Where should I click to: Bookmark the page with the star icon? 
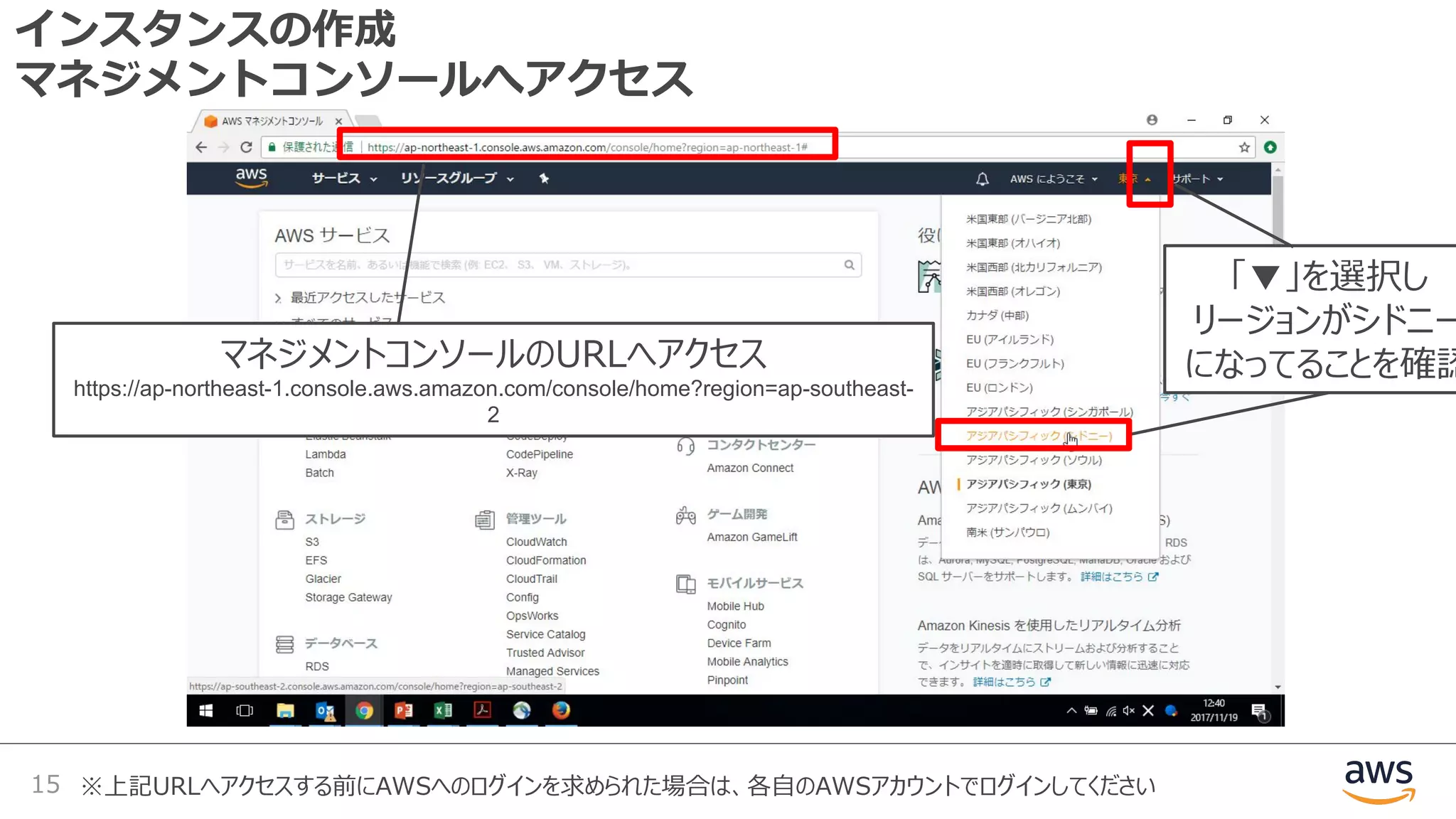click(x=1244, y=147)
